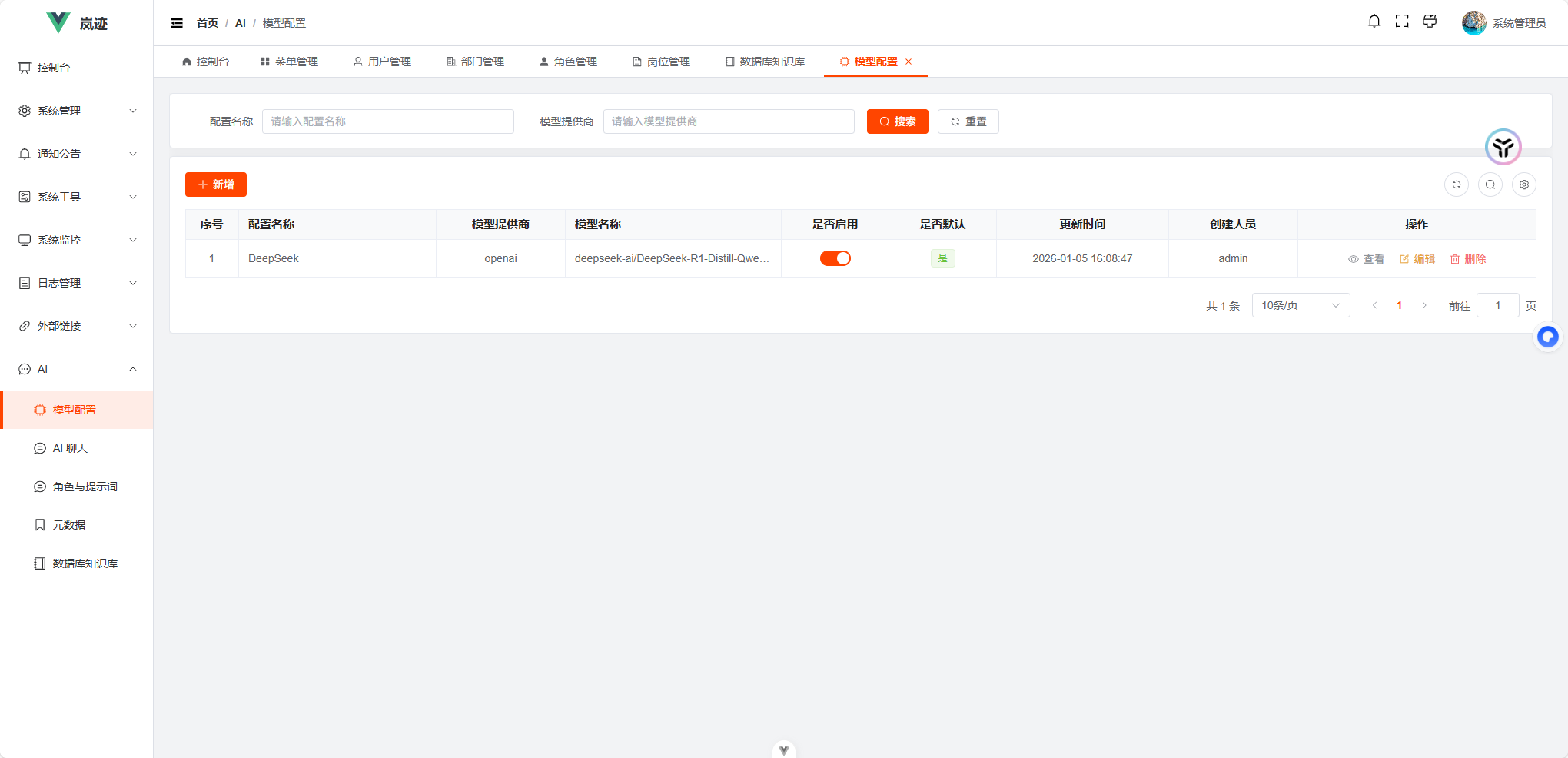The width and height of the screenshot is (1568, 758).
Task: Open the 10条/页 page size dropdown
Action: coord(1301,305)
